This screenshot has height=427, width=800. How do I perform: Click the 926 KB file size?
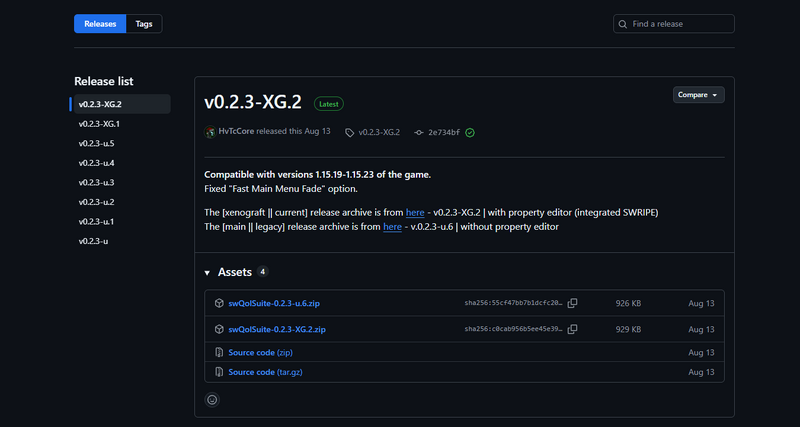[628, 304]
